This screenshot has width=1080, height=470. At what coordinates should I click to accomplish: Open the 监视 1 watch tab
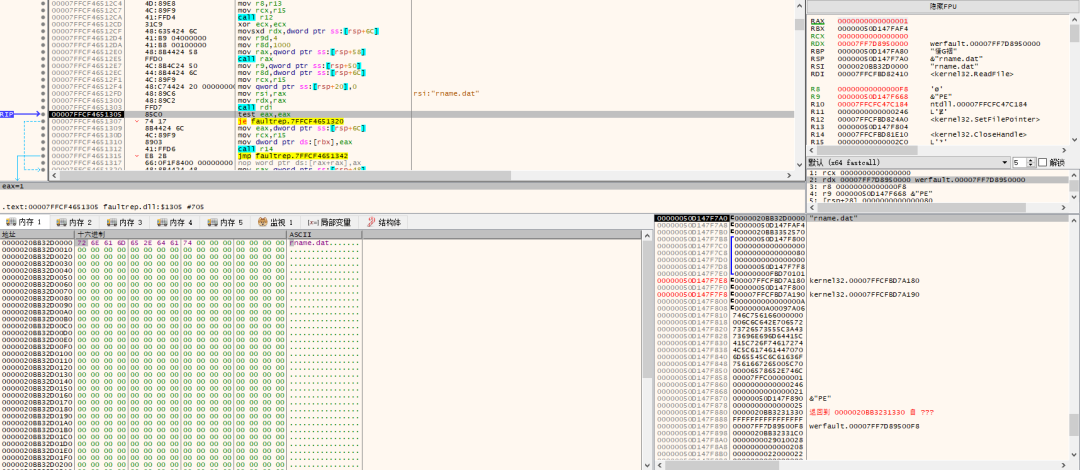coord(276,223)
